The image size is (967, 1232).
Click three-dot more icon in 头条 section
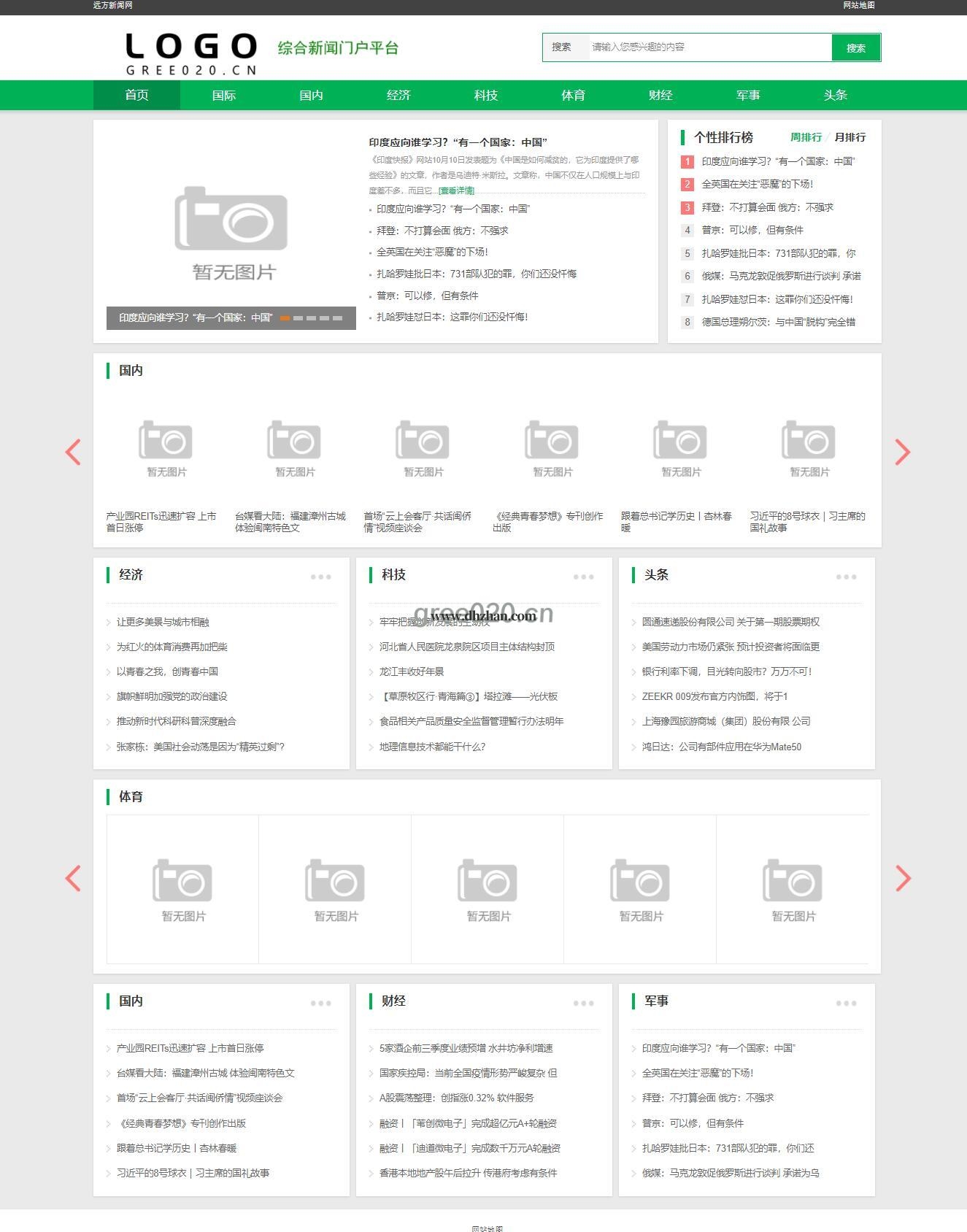846,577
